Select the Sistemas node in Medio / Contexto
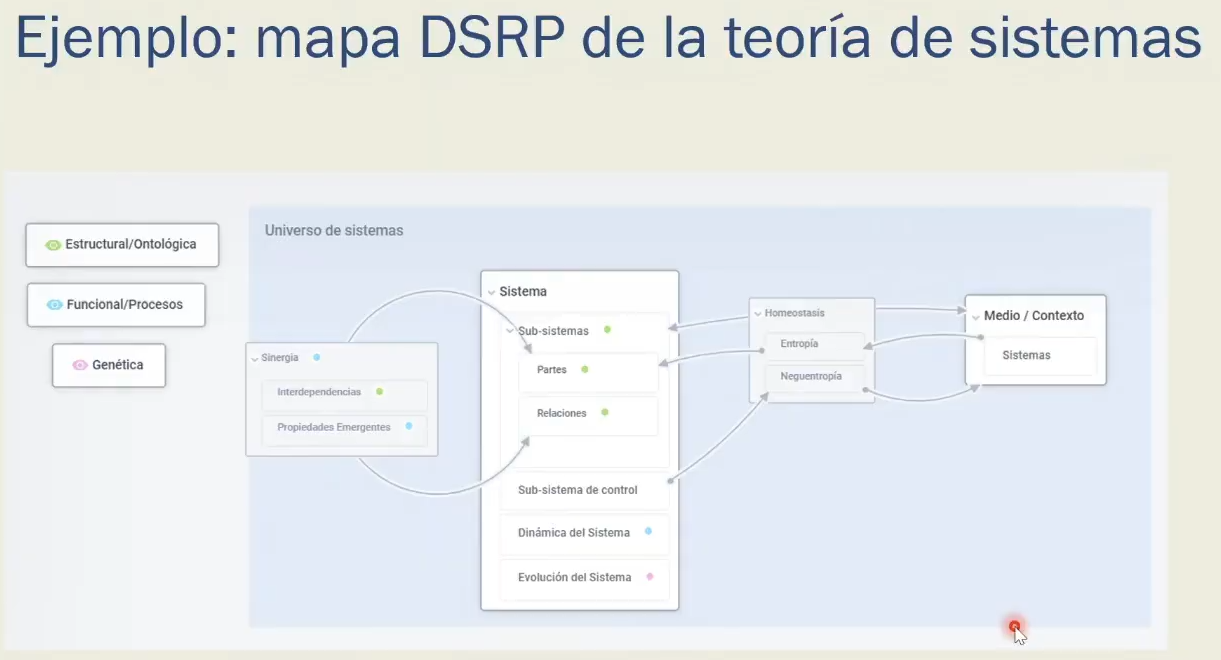Image resolution: width=1221 pixels, height=660 pixels. [x=1040, y=356]
